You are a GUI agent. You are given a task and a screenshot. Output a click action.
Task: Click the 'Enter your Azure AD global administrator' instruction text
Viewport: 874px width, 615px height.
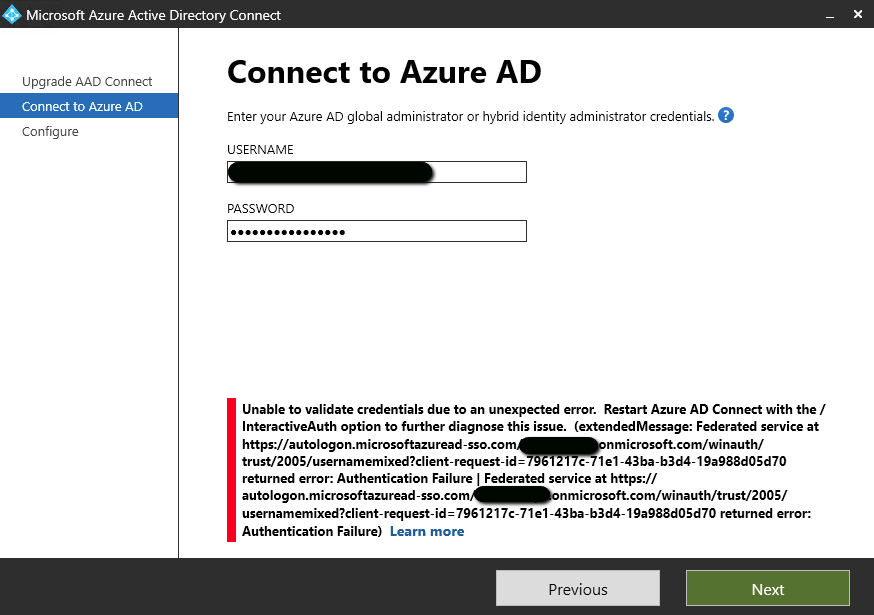coord(470,117)
